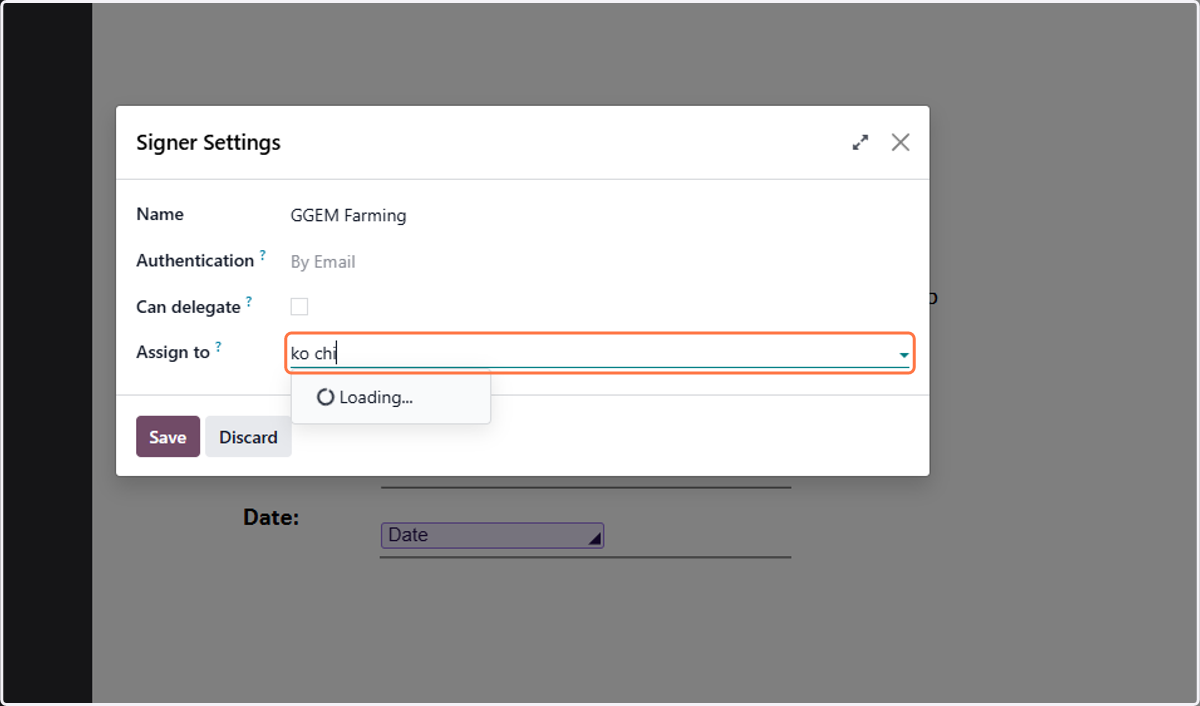Close the Signer Settings dialog
Image resolution: width=1200 pixels, height=706 pixels.
(900, 142)
